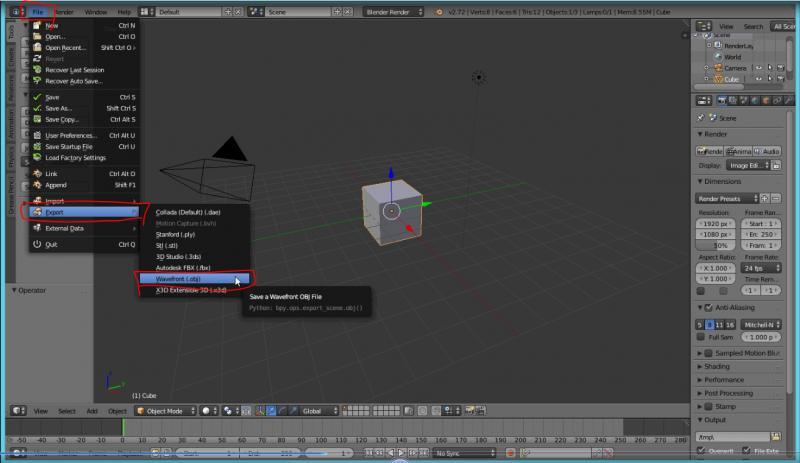Click the Search button in outliner header
This screenshot has height=463, width=800.
753,26
